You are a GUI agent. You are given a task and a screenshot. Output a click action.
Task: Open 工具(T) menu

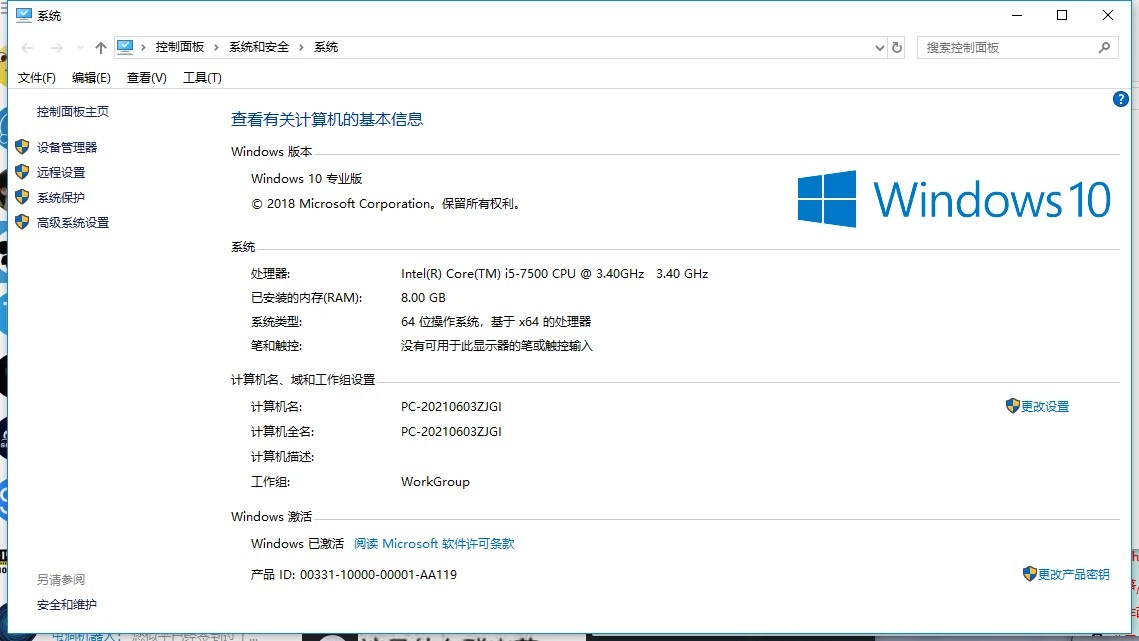(202, 78)
